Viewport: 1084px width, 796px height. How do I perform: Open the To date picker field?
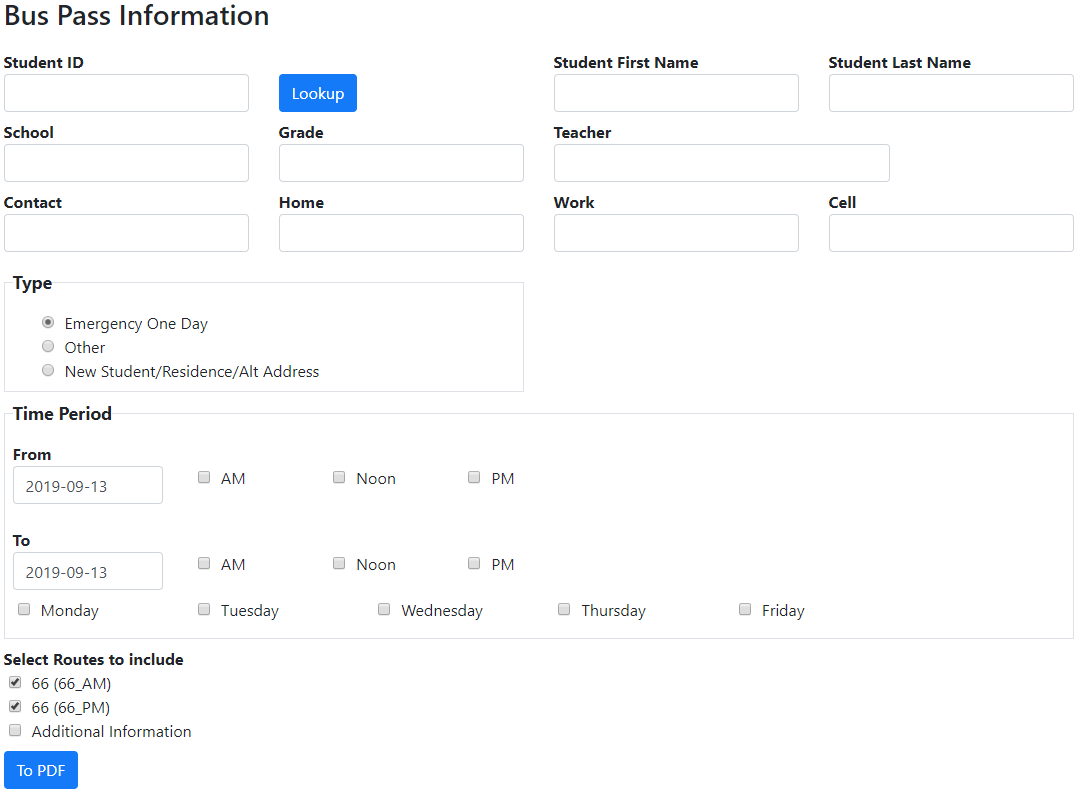(88, 571)
